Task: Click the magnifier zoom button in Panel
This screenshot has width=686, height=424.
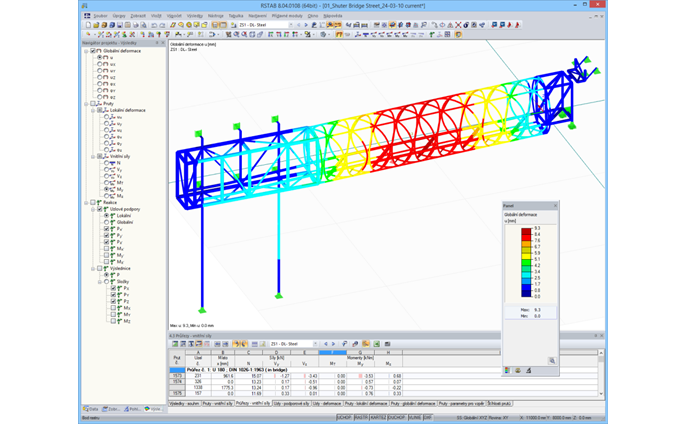Action: tap(552, 361)
